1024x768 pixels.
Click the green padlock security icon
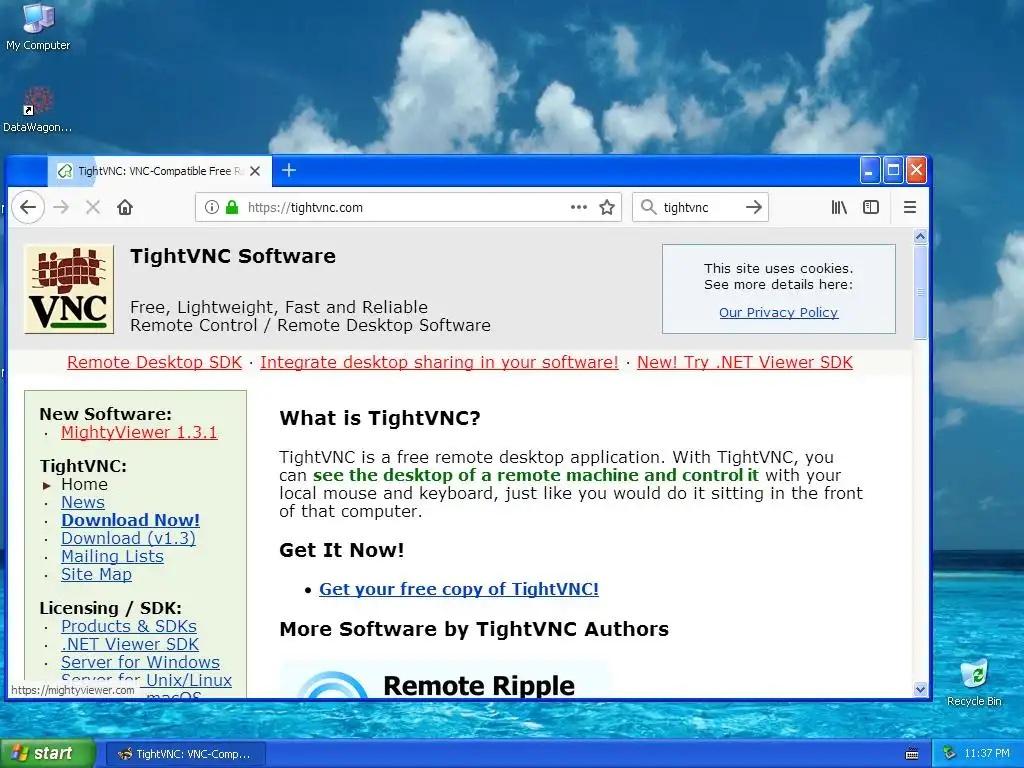[232, 207]
